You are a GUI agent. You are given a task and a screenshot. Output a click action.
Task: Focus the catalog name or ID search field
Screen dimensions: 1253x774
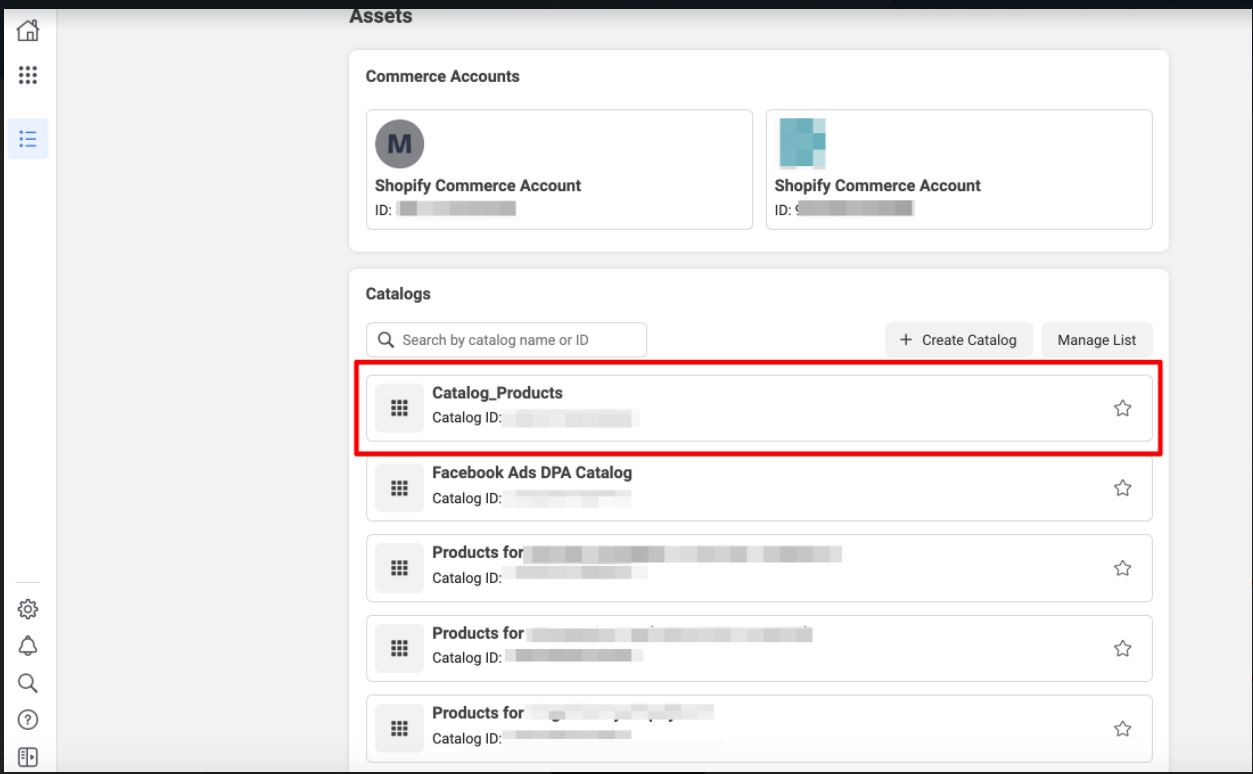coord(506,340)
